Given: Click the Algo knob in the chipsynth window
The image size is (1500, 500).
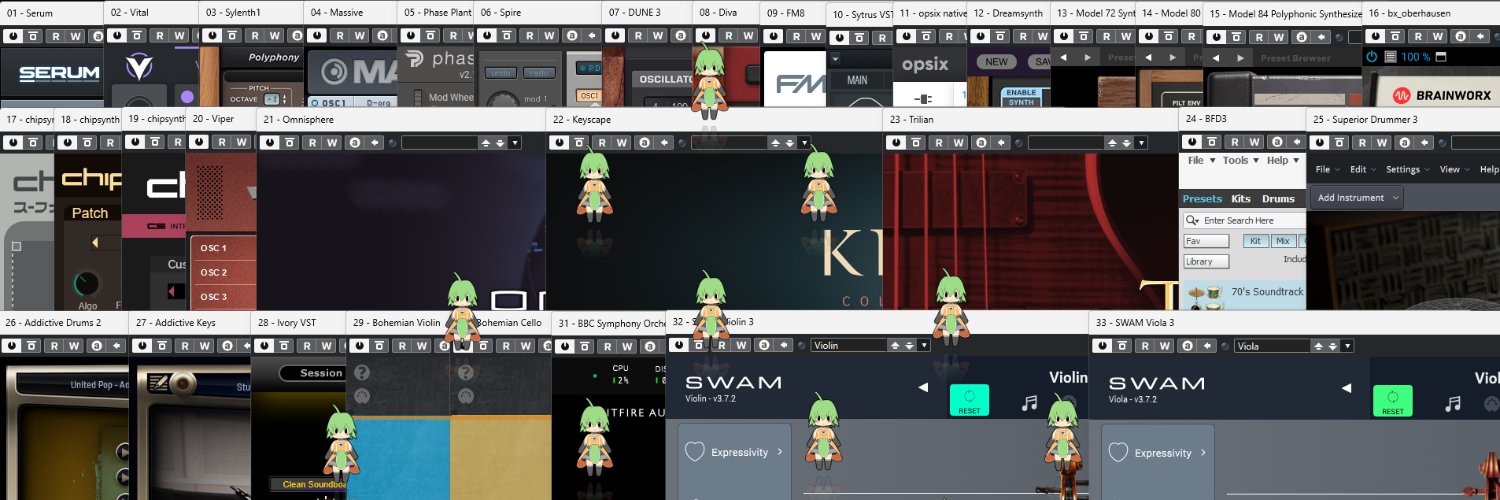Looking at the screenshot, I should point(88,283).
